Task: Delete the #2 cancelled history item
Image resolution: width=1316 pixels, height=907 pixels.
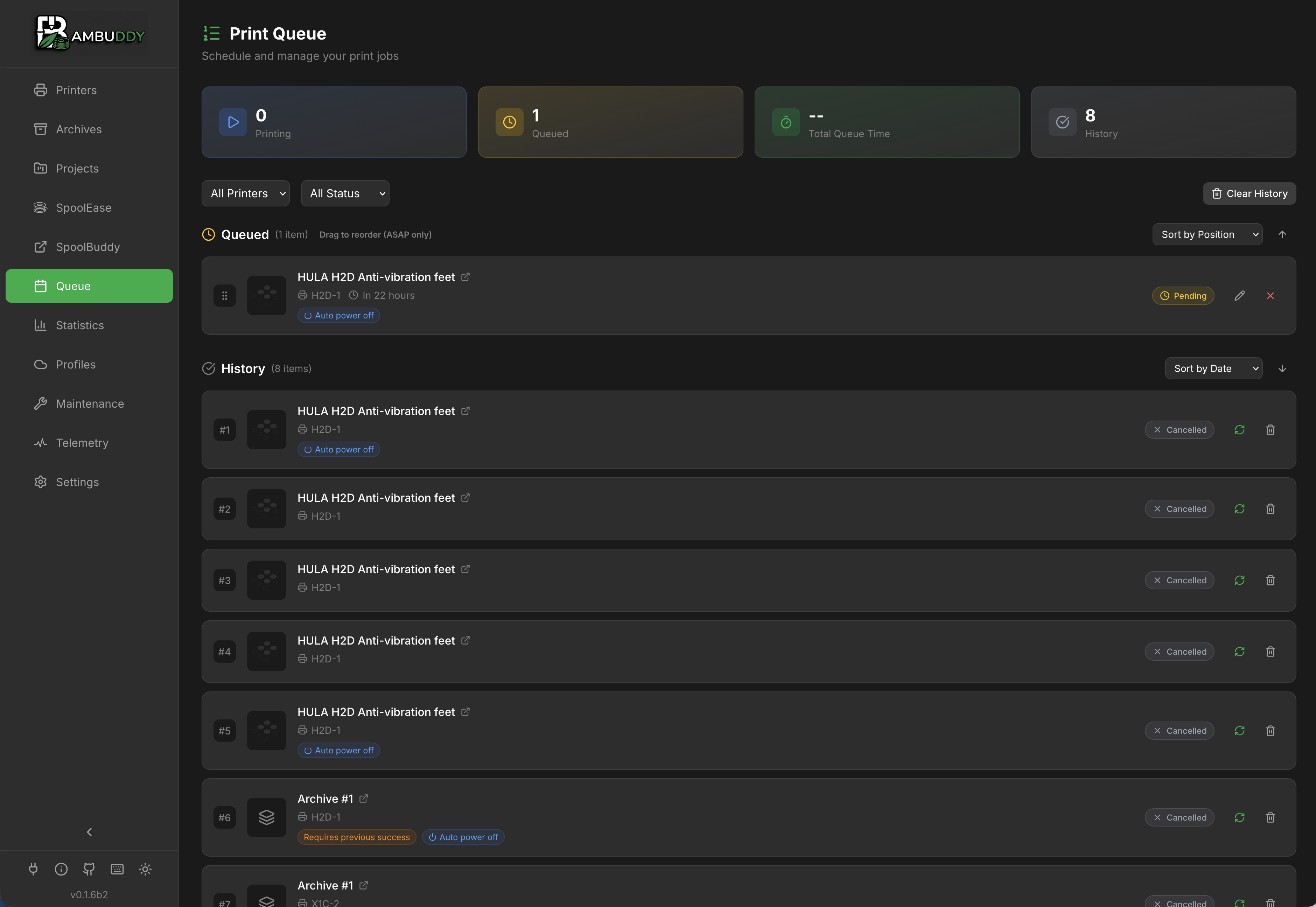Action: [x=1271, y=509]
